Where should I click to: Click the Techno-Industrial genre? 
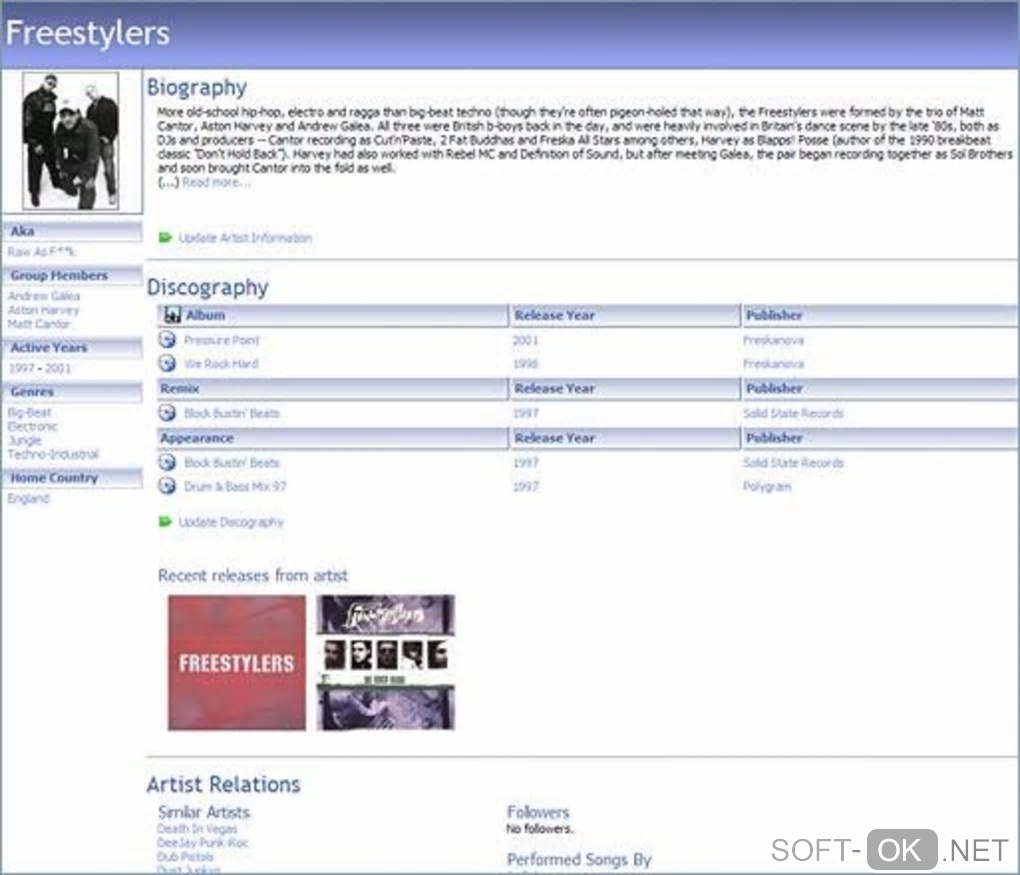[x=53, y=454]
